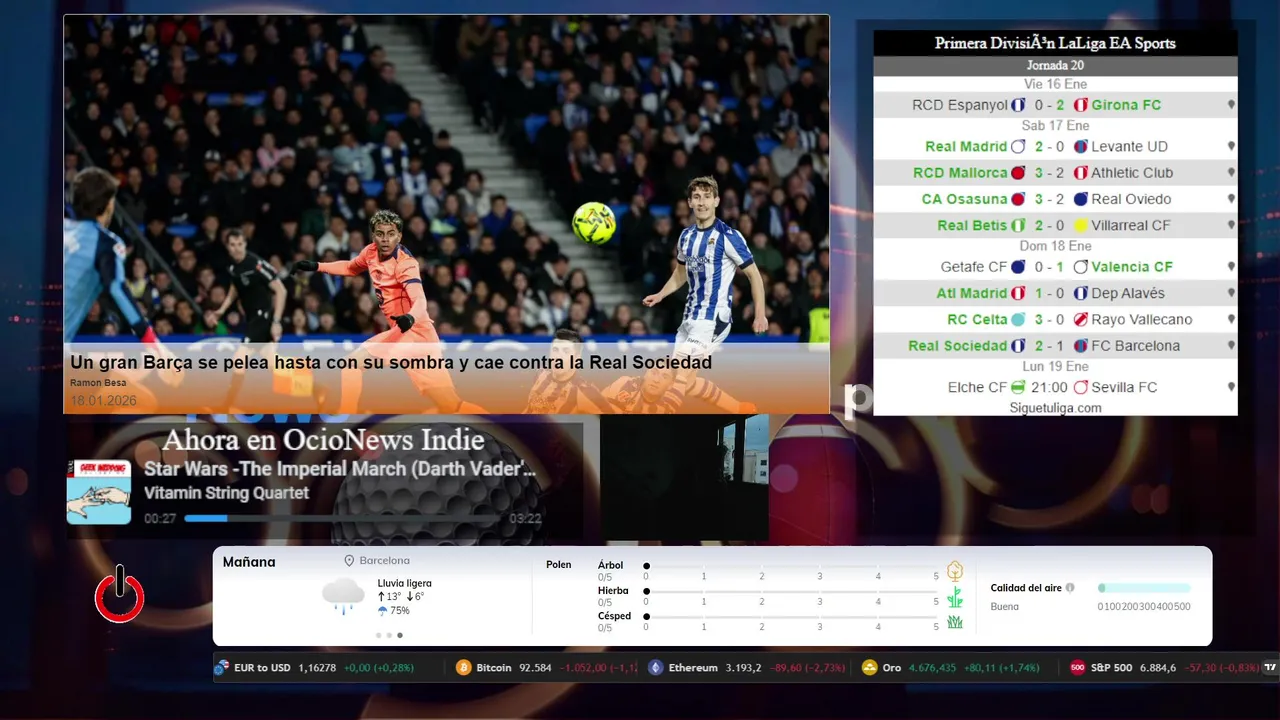Click the Césped grass pollen icon
This screenshot has height=720, width=1280.
click(955, 622)
